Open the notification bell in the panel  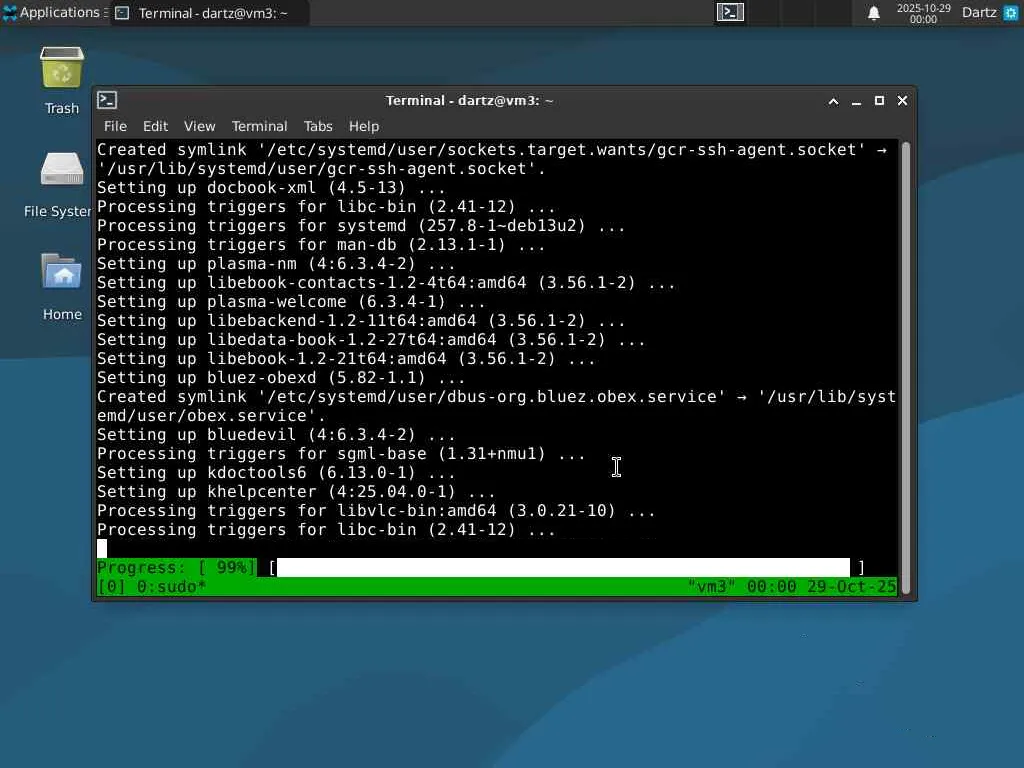[x=874, y=13]
